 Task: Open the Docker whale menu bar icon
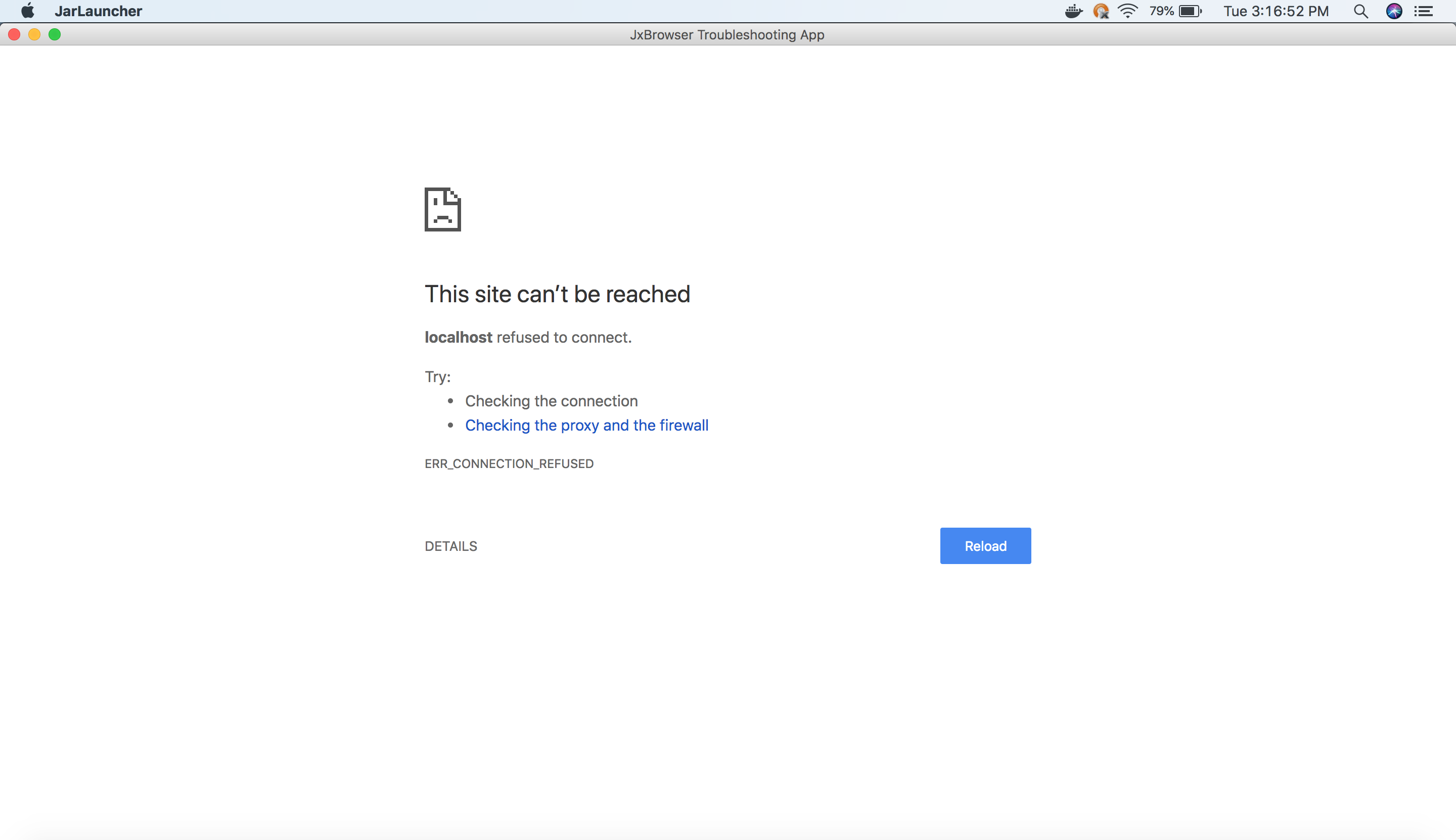pyautogui.click(x=1073, y=11)
